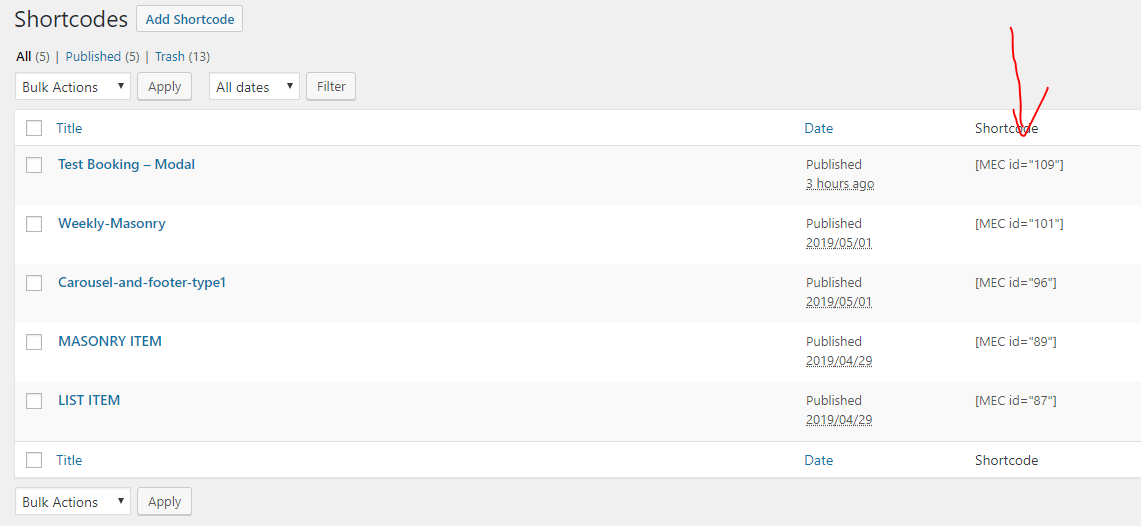Check the MASONRY ITEM row checkbox
This screenshot has width=1141, height=526.
click(x=34, y=342)
